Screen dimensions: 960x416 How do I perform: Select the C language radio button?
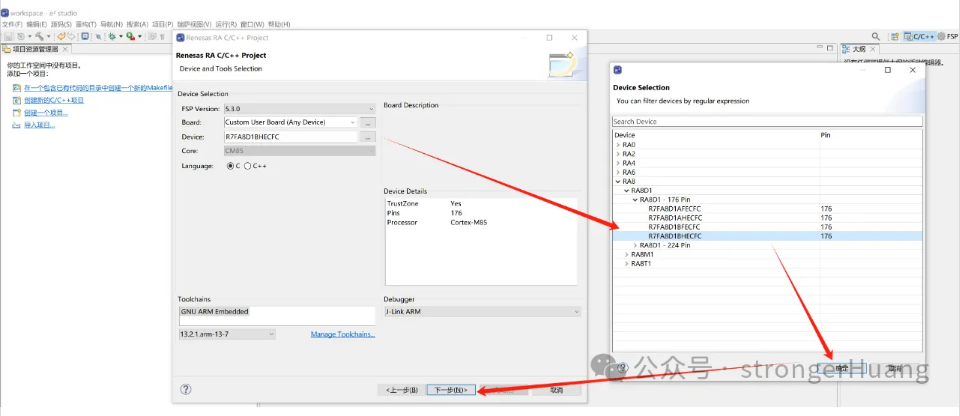click(230, 166)
